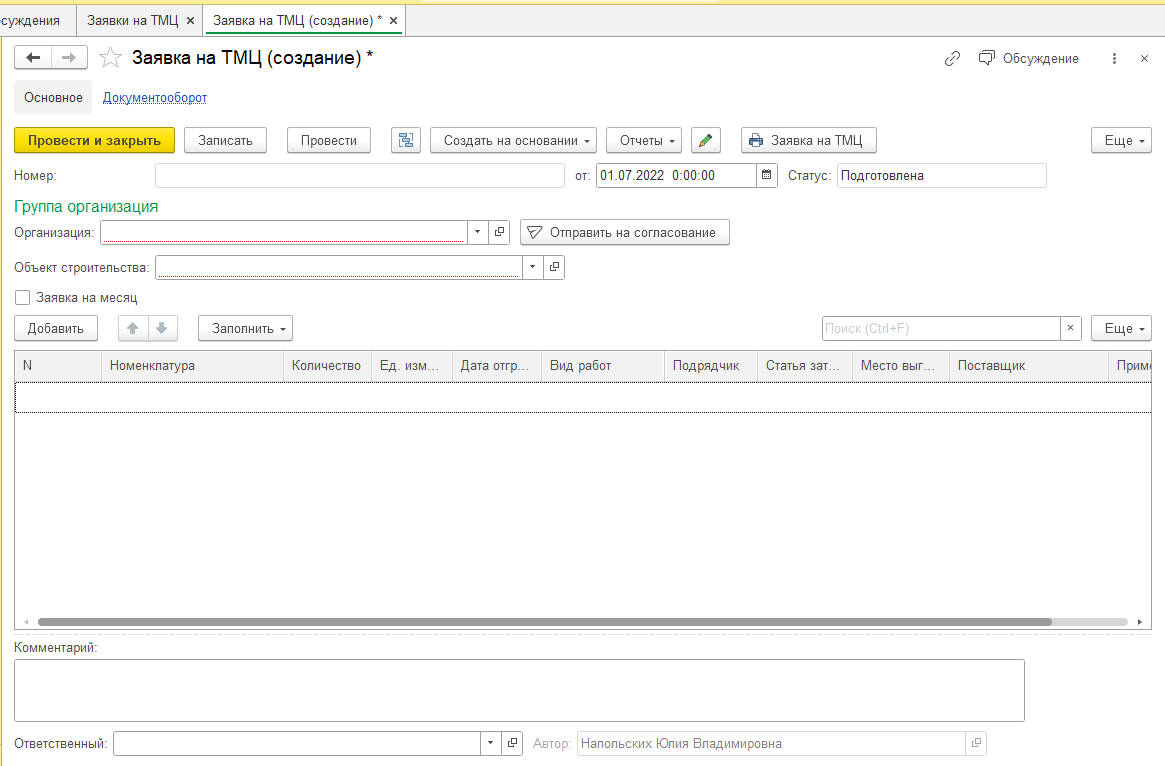Switch to the Заявки на ТМЦ tab
1165x766 pixels.
pyautogui.click(x=132, y=20)
